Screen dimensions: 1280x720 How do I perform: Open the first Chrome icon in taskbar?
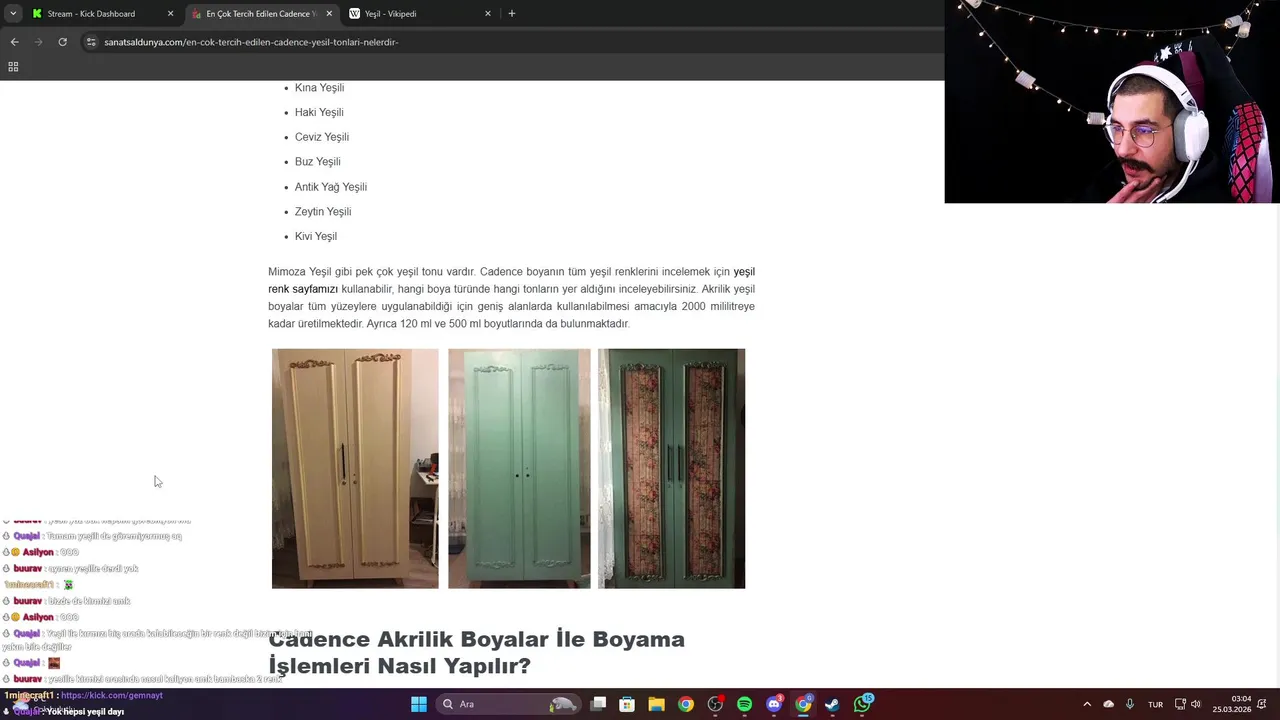[x=685, y=704]
